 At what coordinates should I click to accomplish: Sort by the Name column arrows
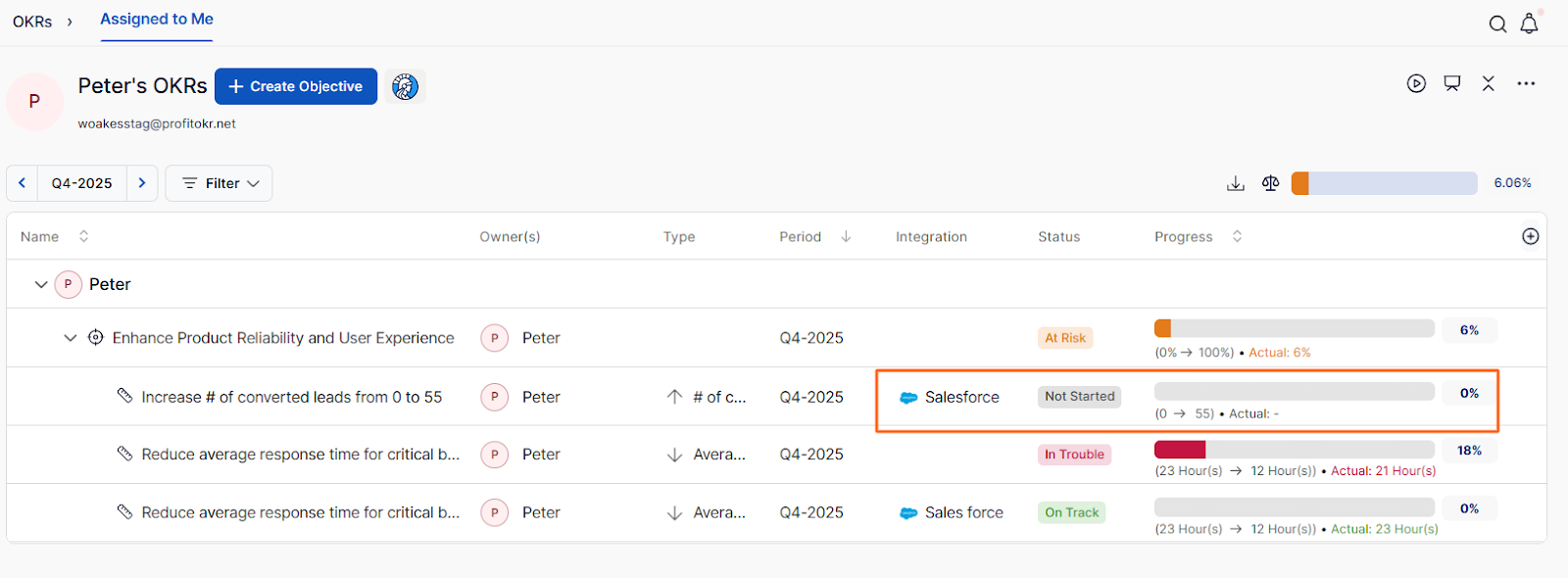(x=83, y=236)
